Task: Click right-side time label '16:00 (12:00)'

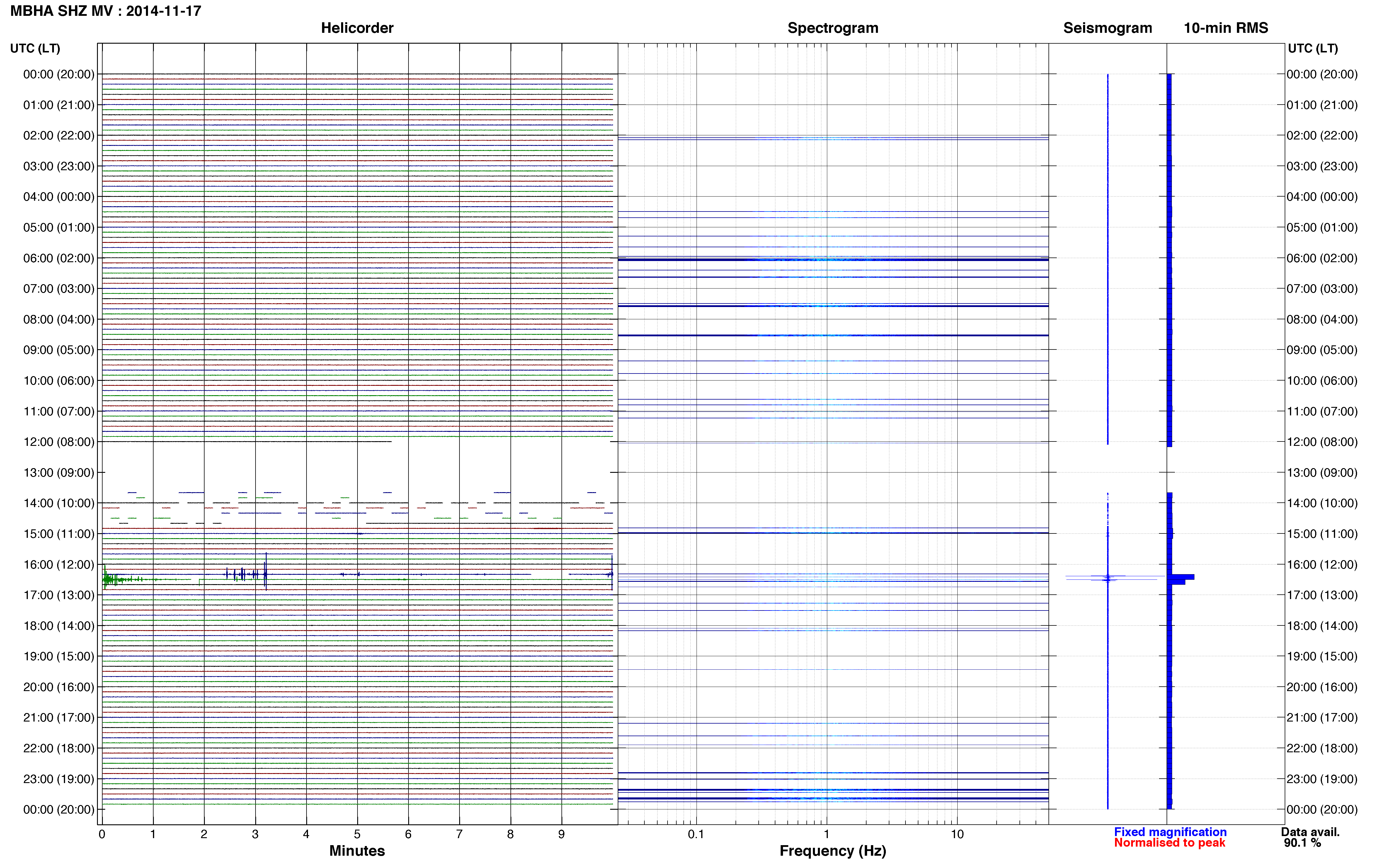Action: pos(1322,564)
